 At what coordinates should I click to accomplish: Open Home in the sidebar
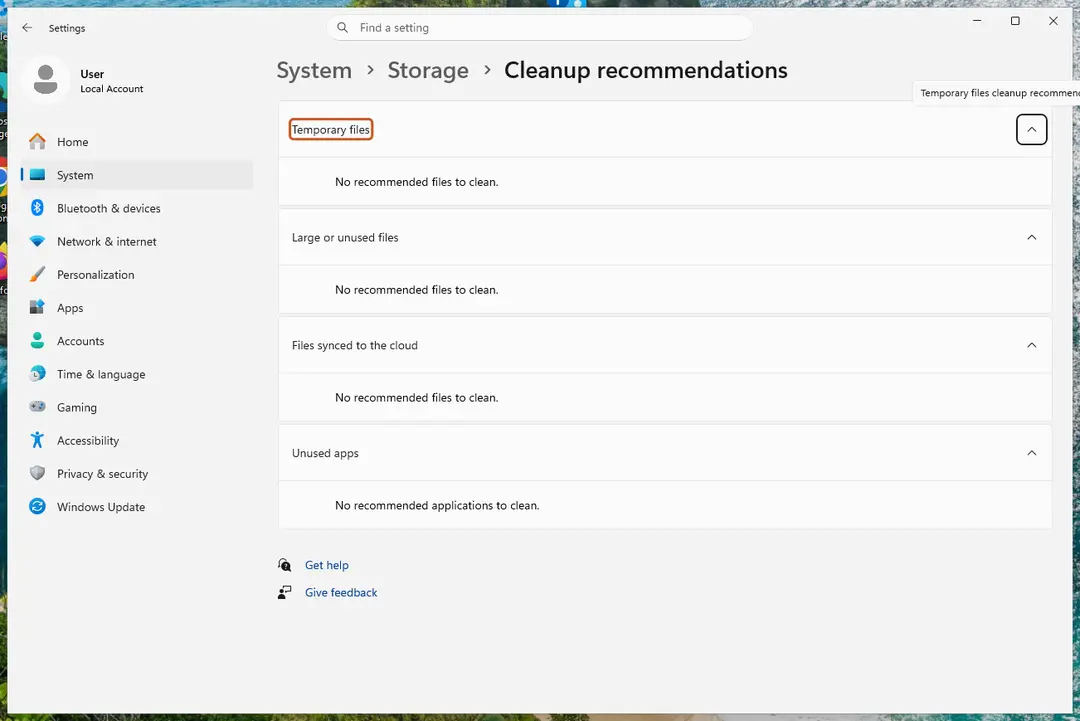(x=137, y=142)
